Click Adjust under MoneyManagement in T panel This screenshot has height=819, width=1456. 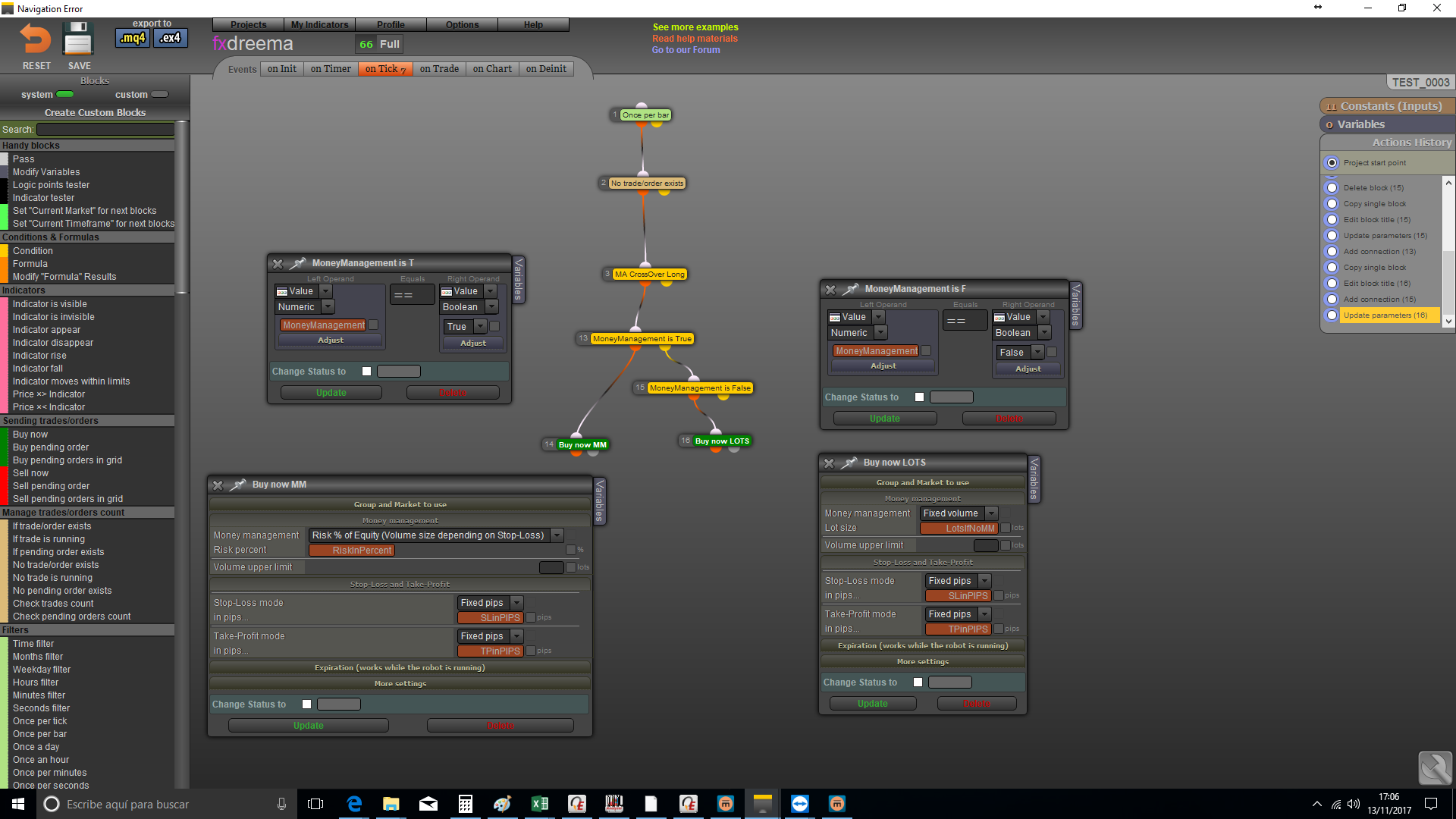point(331,340)
